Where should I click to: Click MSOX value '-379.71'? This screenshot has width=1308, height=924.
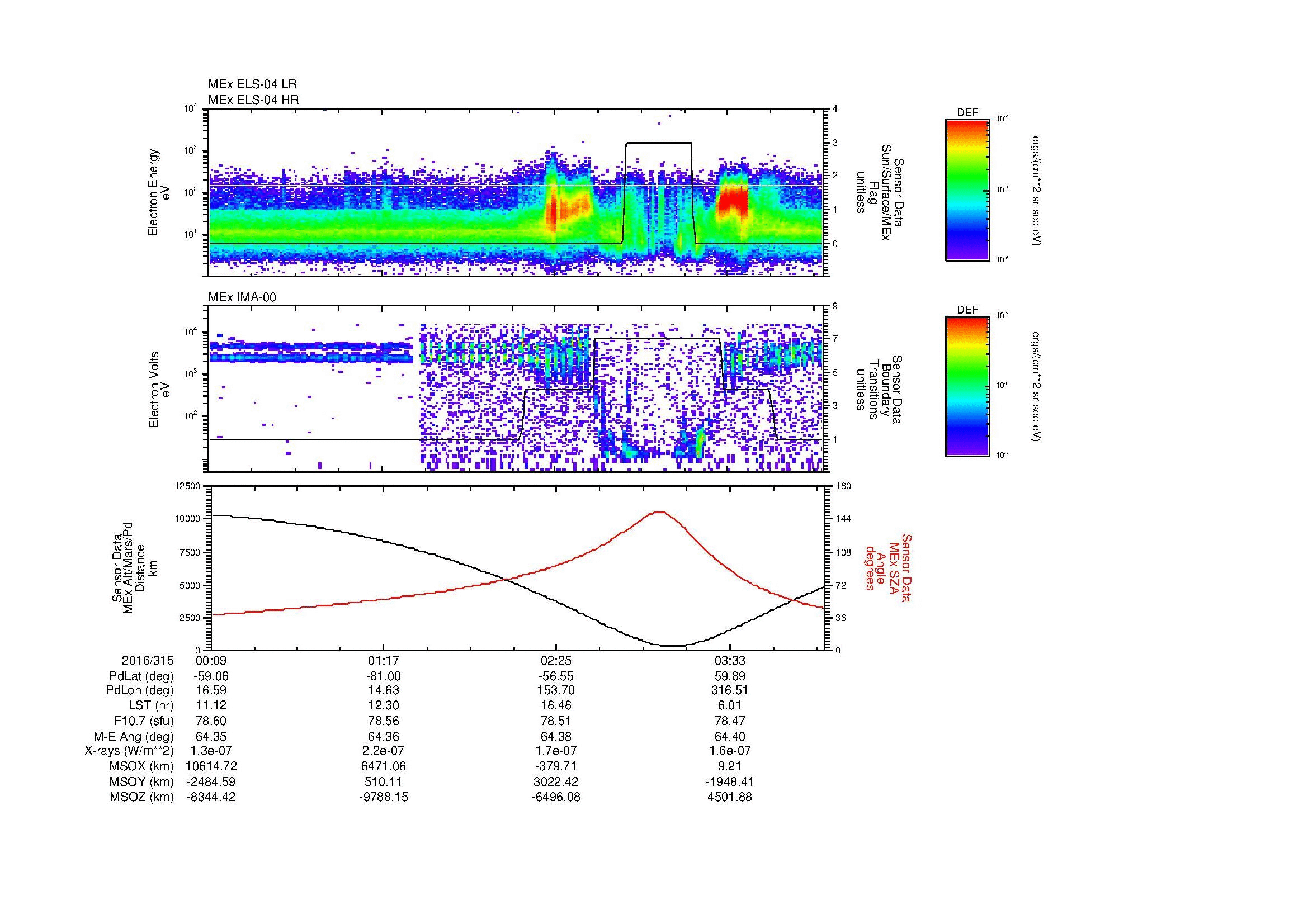pos(556,766)
